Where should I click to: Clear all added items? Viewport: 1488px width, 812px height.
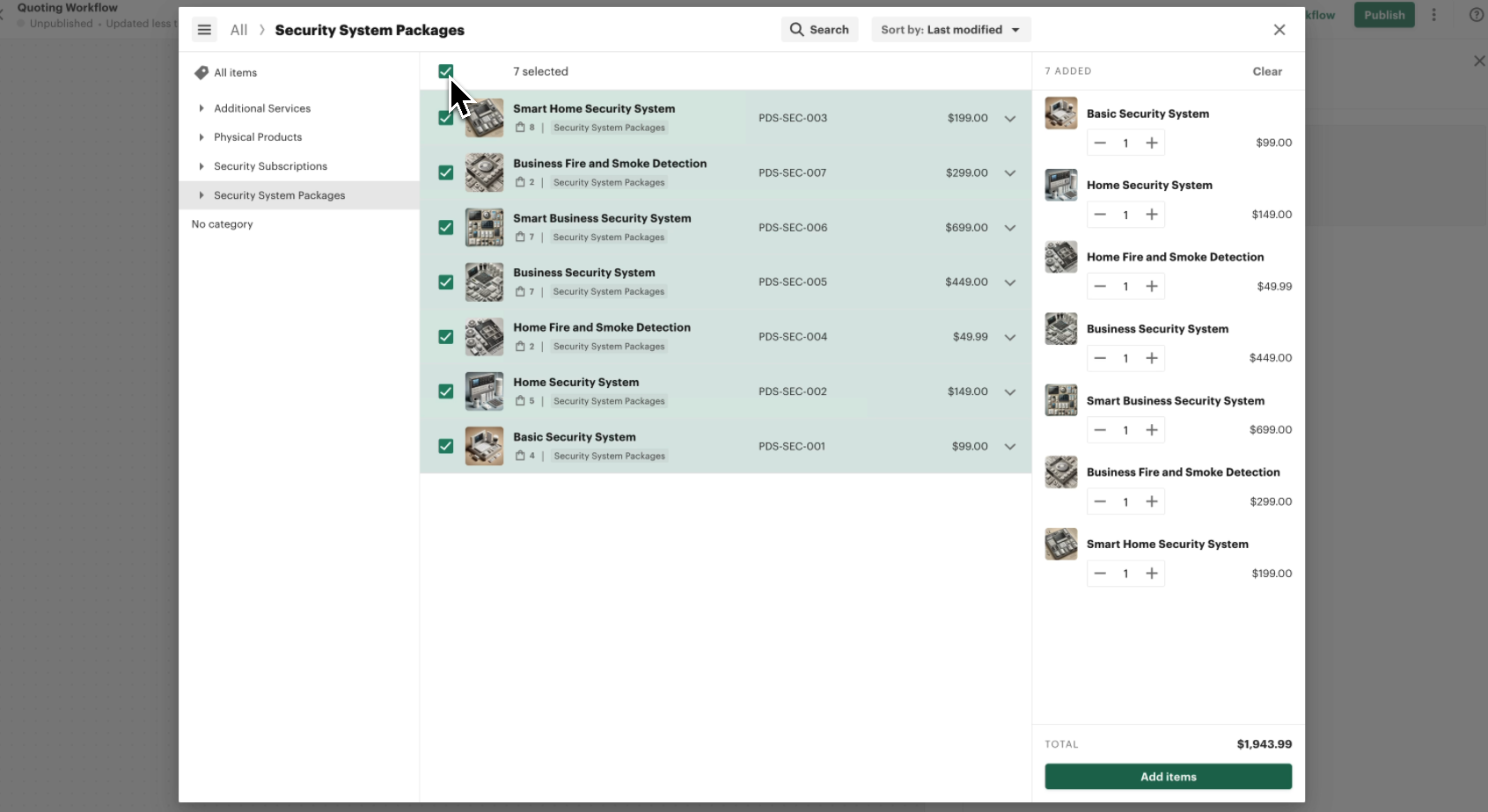[x=1266, y=71]
